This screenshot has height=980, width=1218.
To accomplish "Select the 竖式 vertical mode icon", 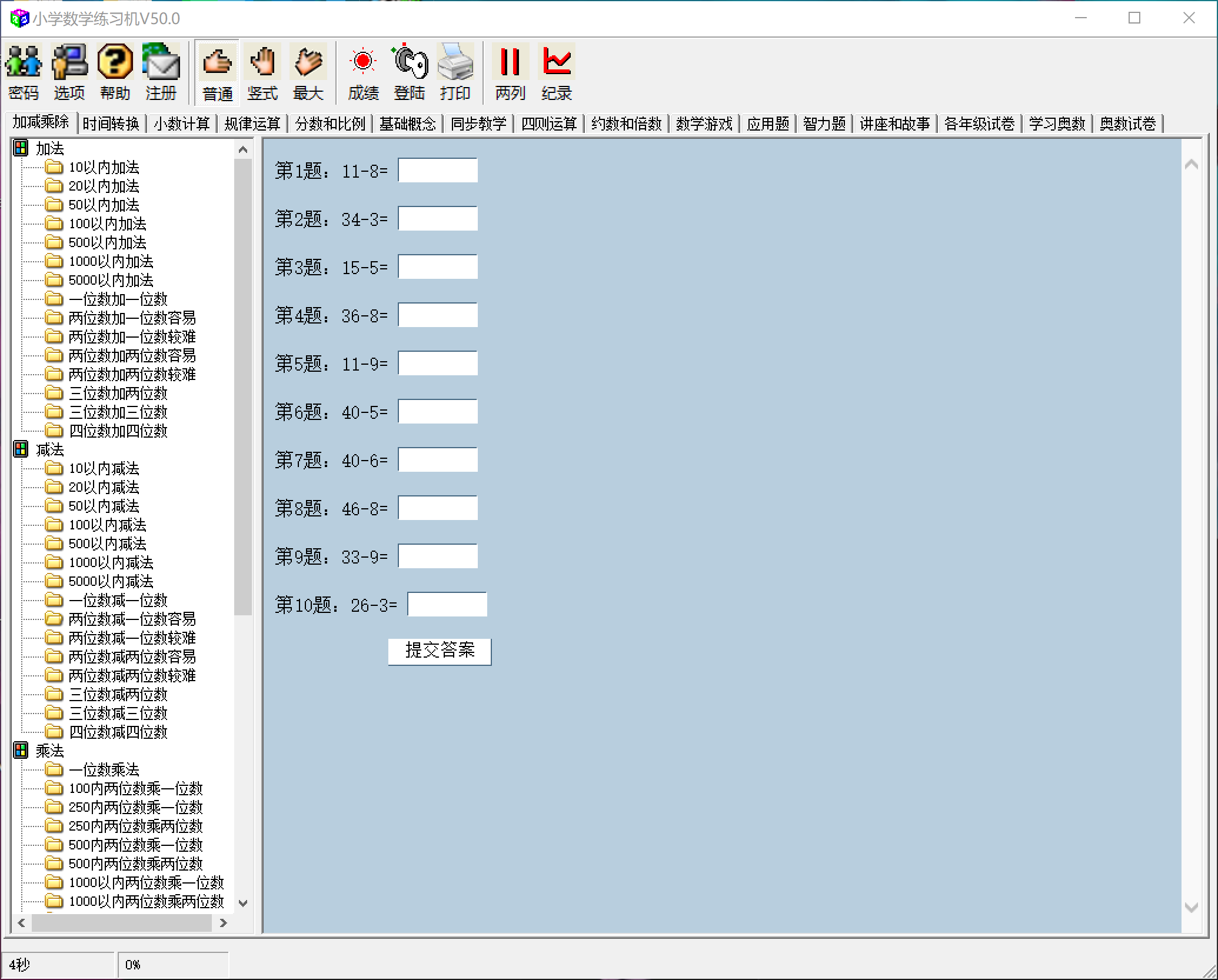I will click(262, 62).
